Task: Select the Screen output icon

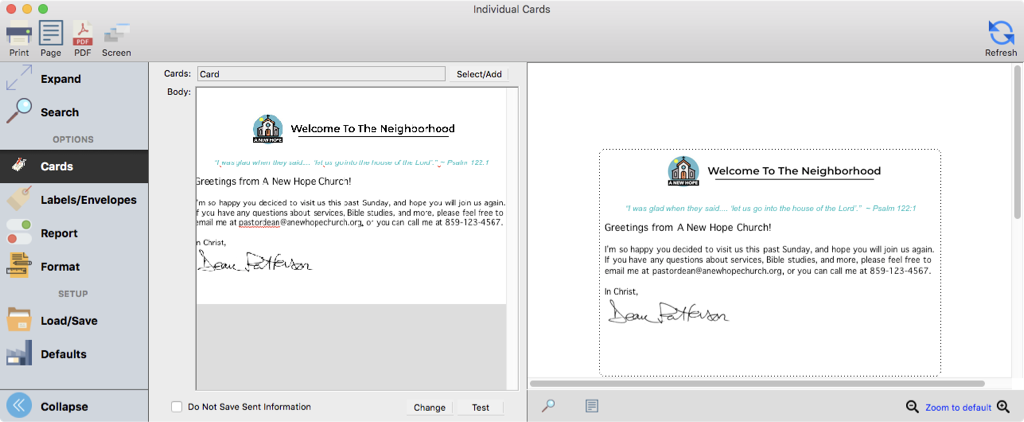Action: 116,38
